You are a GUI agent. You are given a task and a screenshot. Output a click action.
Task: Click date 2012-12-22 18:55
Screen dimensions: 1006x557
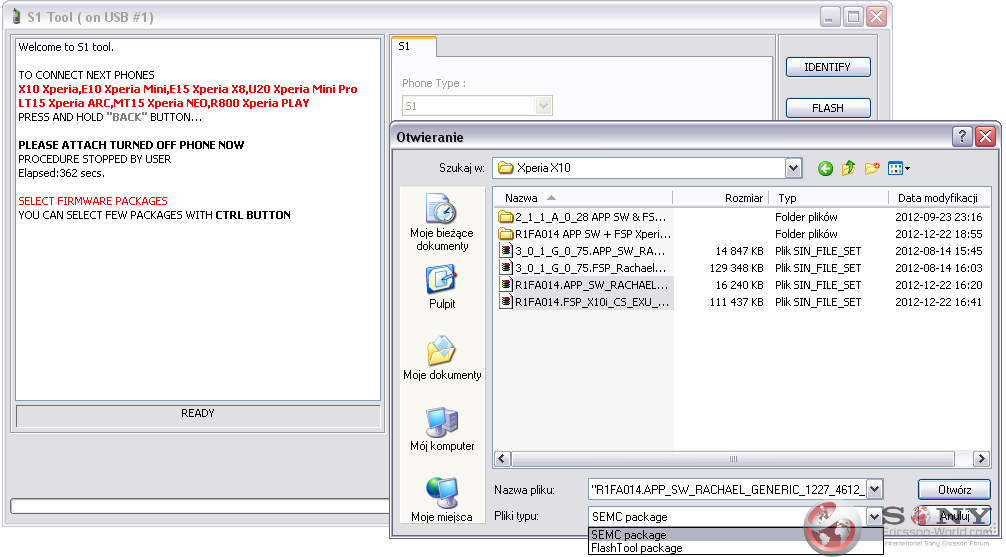pos(939,234)
